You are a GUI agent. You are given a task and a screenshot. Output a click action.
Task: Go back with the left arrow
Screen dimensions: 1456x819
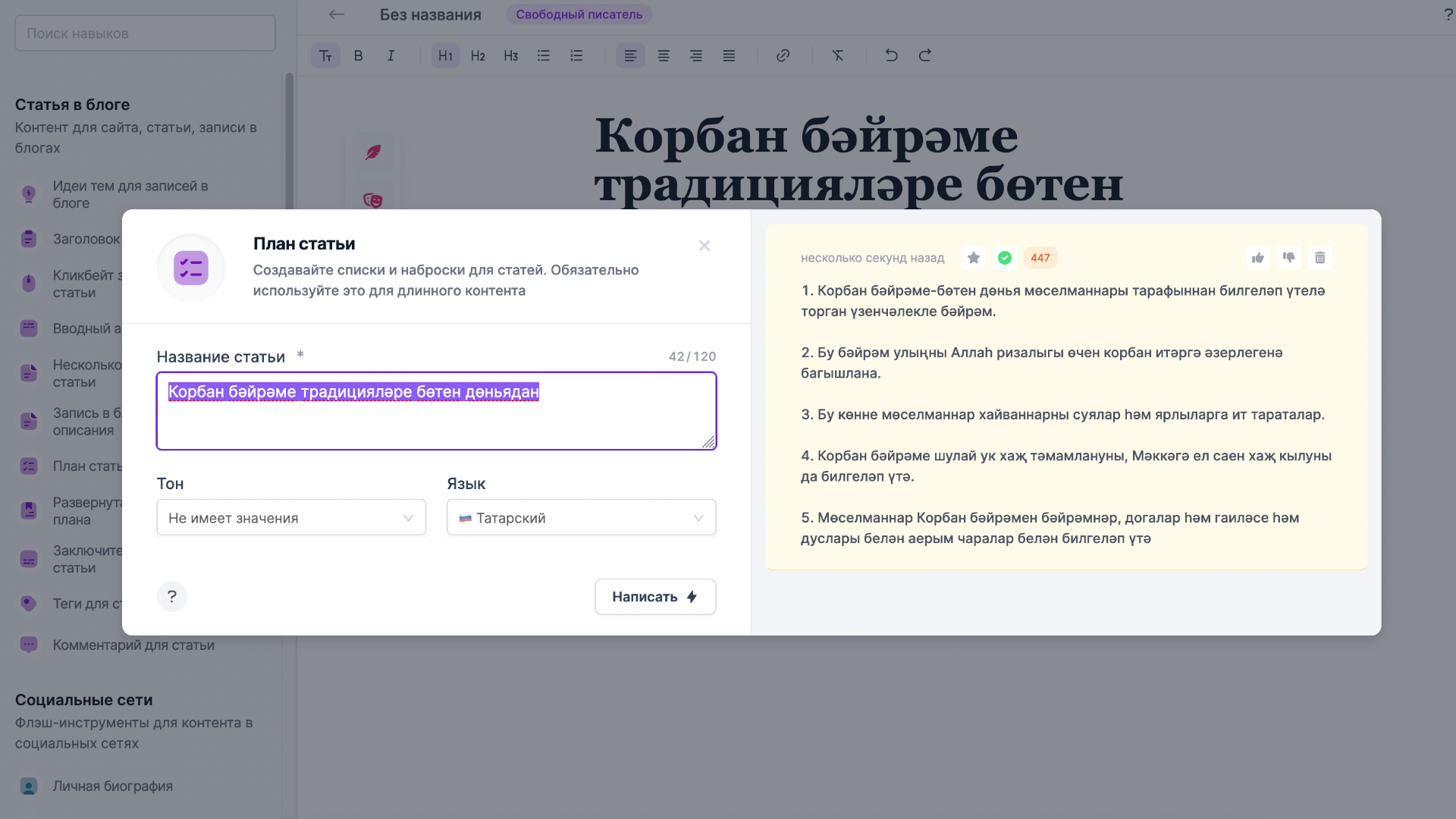(337, 14)
